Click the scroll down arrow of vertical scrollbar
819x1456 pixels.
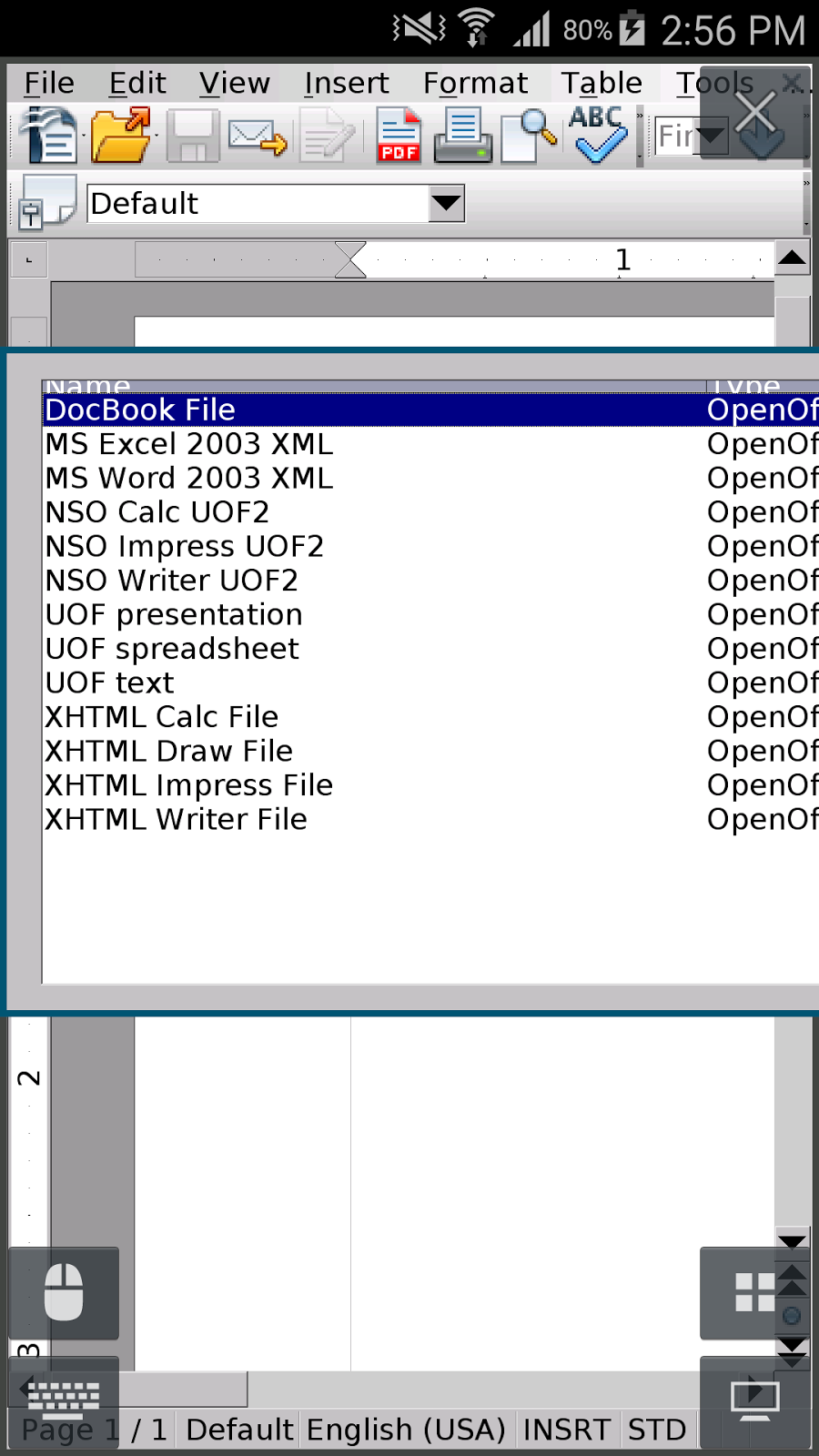pyautogui.click(x=792, y=1241)
